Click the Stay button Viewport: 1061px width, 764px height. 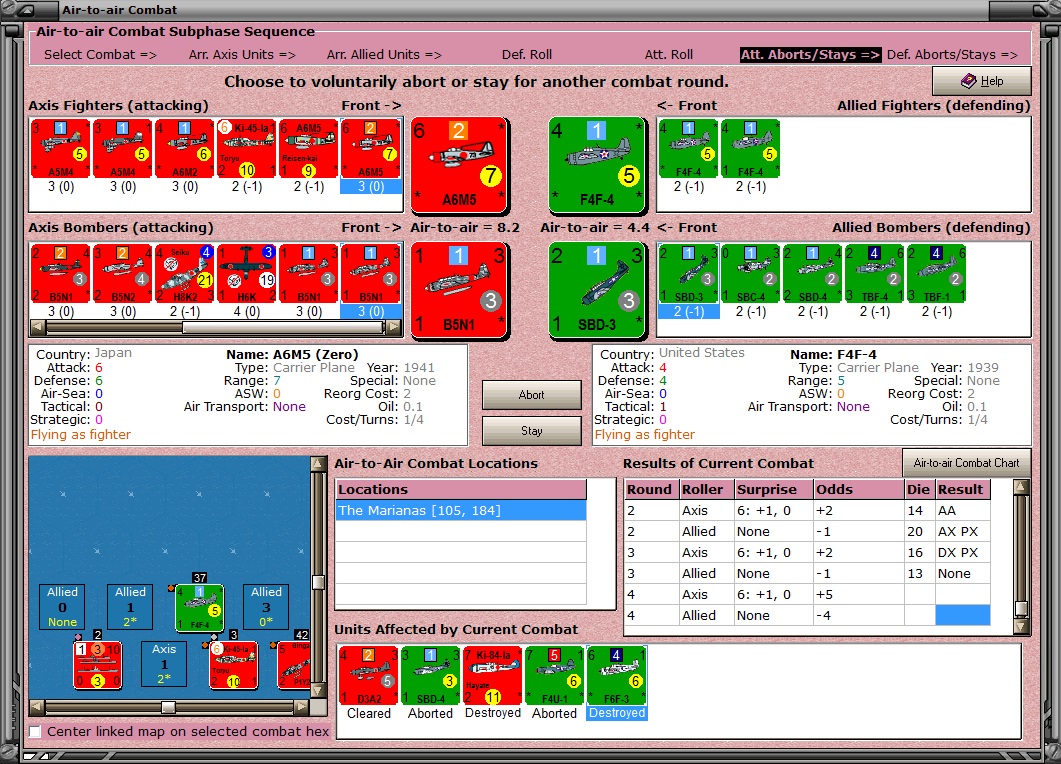tap(531, 431)
